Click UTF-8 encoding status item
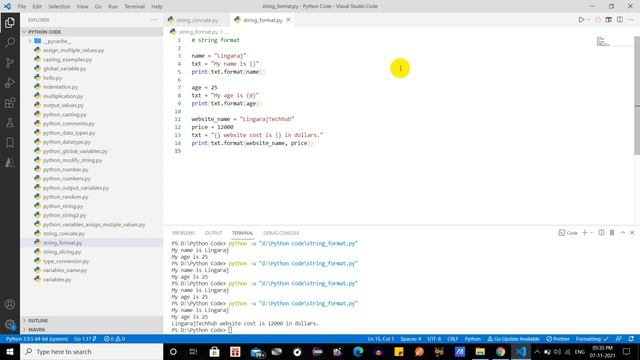This screenshot has width=640, height=360. (x=434, y=339)
